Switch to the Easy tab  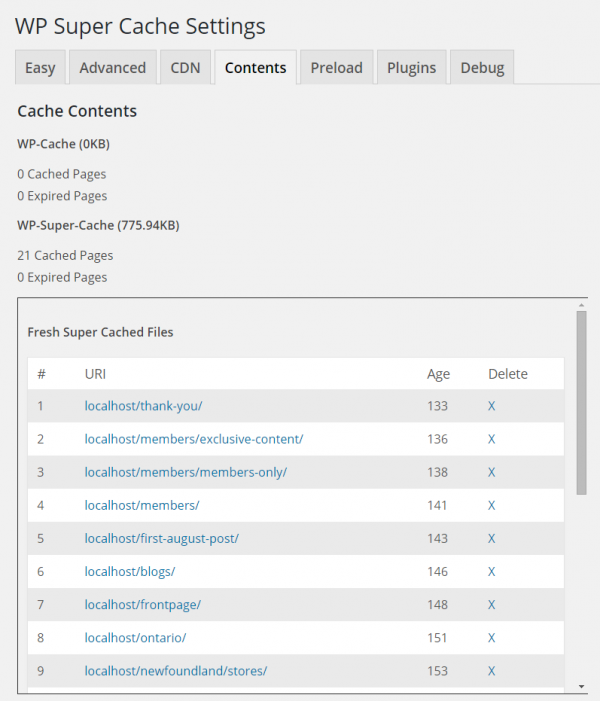[40, 68]
